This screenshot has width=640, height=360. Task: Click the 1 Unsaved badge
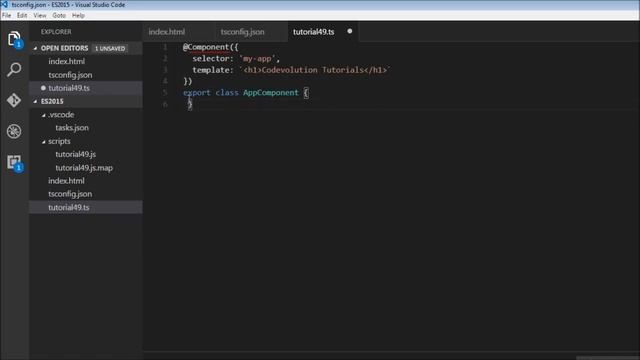(110, 48)
